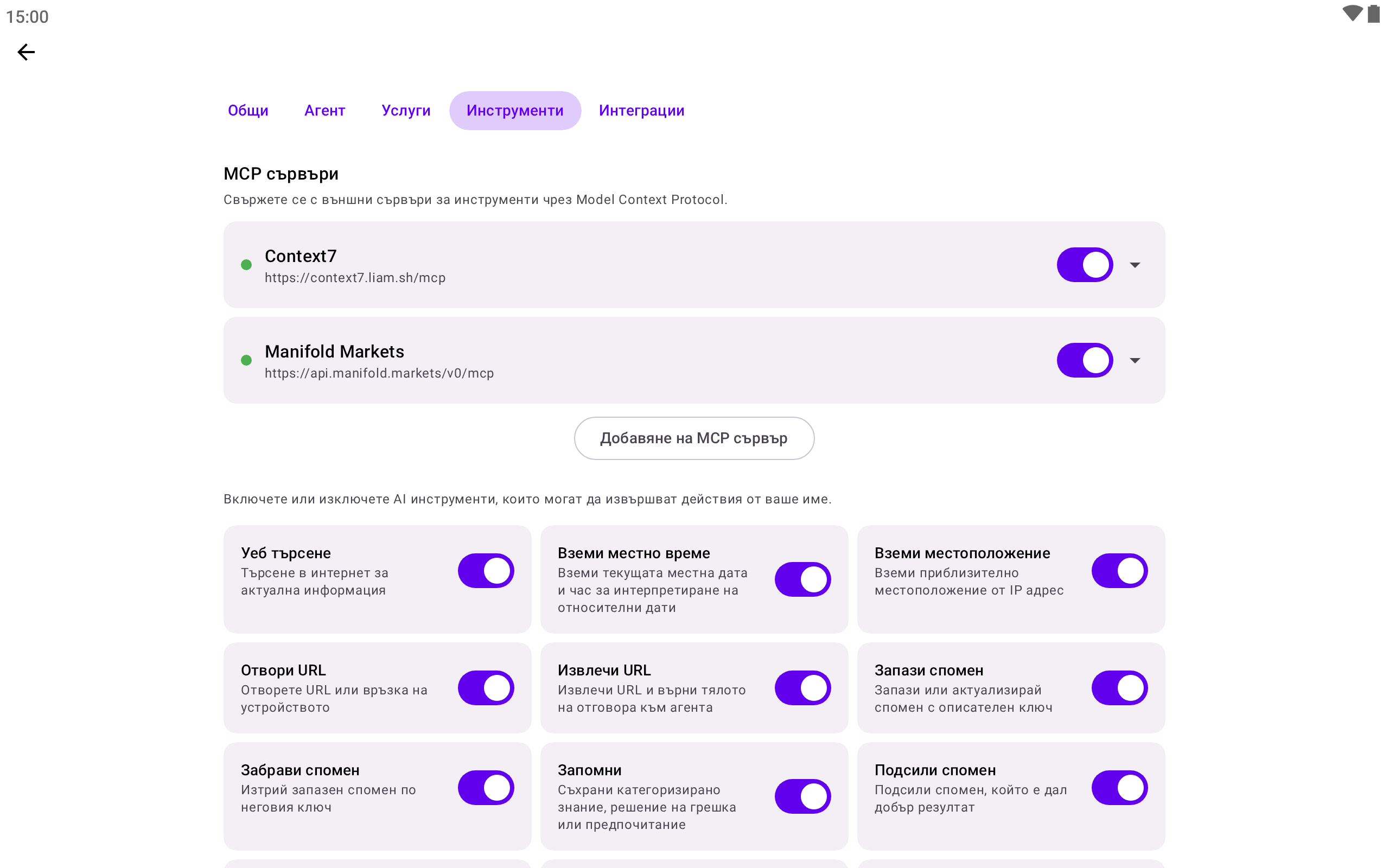1389x868 pixels.
Task: Disable the Отвори URL tool
Action: [486, 688]
